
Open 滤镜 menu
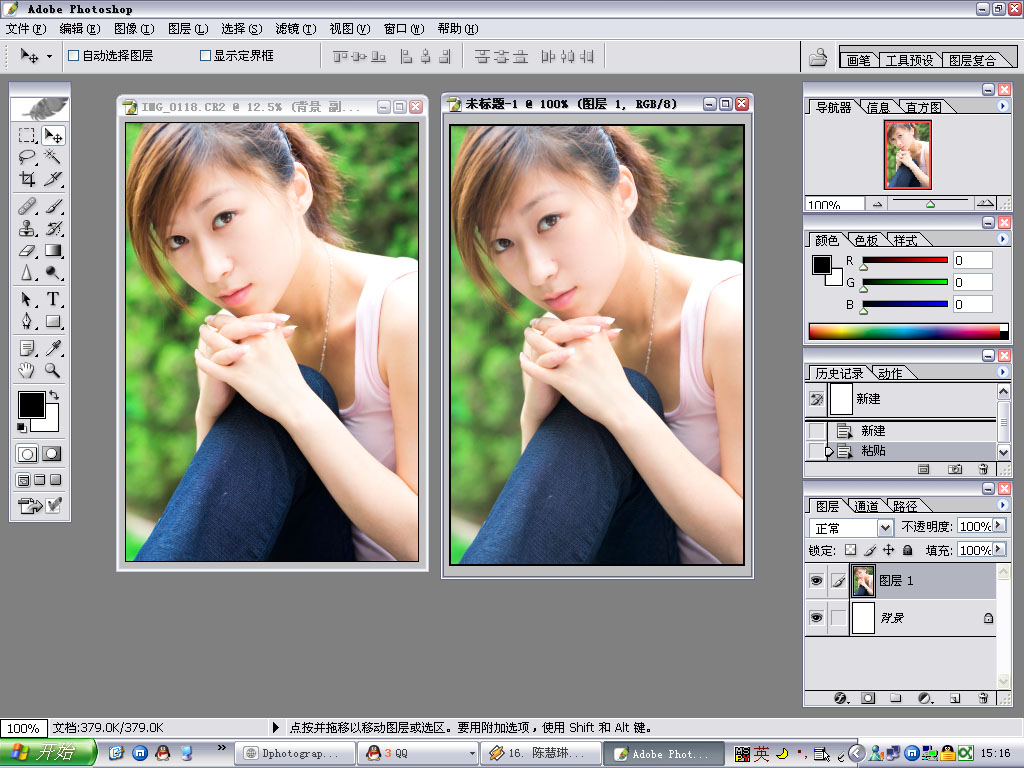295,29
